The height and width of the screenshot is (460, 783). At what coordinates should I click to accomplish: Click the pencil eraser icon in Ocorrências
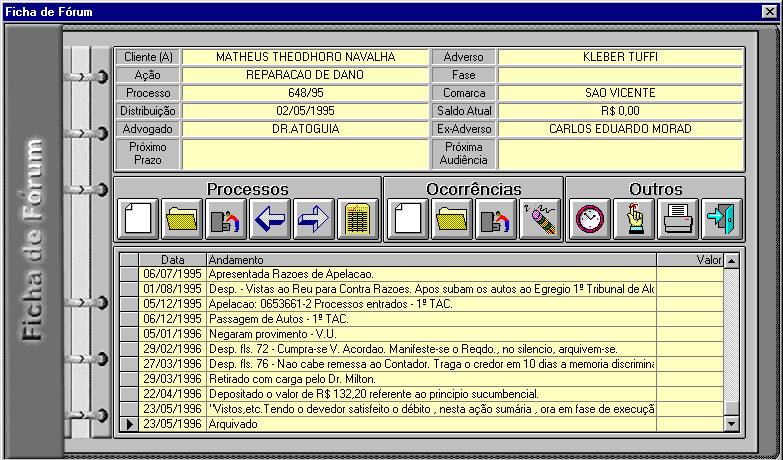pos(541,219)
